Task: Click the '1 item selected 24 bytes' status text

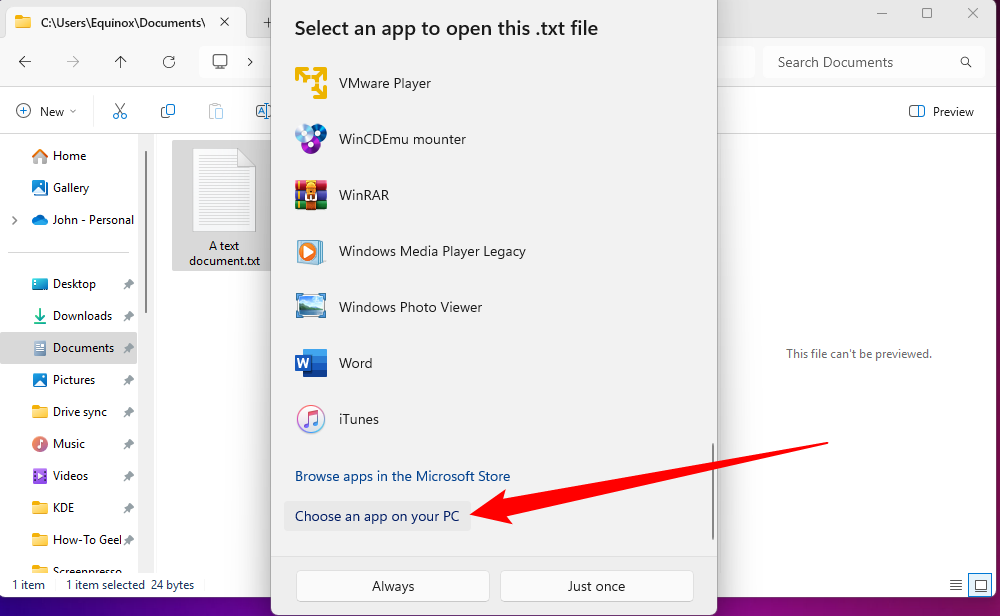Action: pyautogui.click(x=130, y=585)
